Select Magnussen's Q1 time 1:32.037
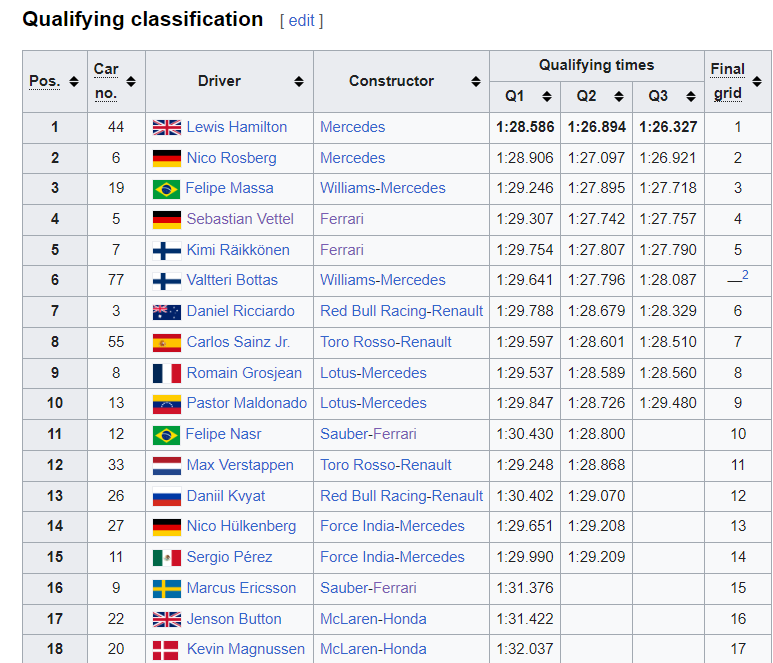773x663 pixels. 525,650
